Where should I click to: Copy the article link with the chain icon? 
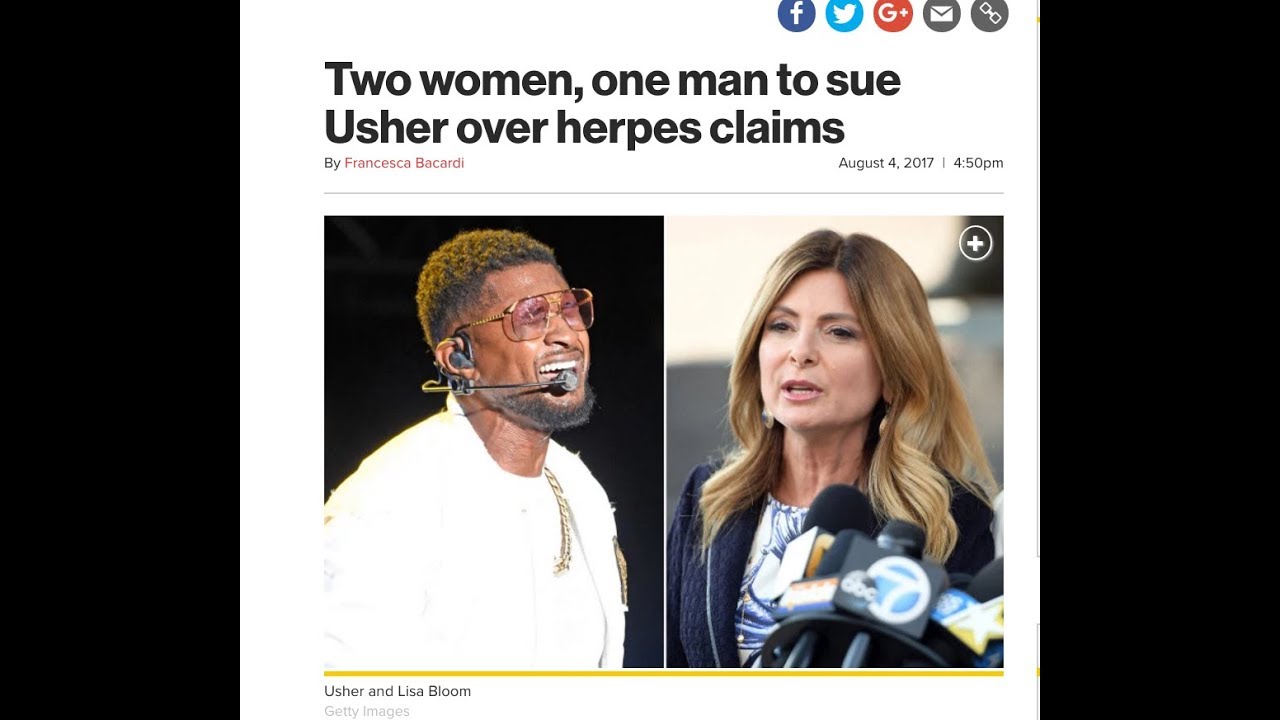pyautogui.click(x=989, y=14)
